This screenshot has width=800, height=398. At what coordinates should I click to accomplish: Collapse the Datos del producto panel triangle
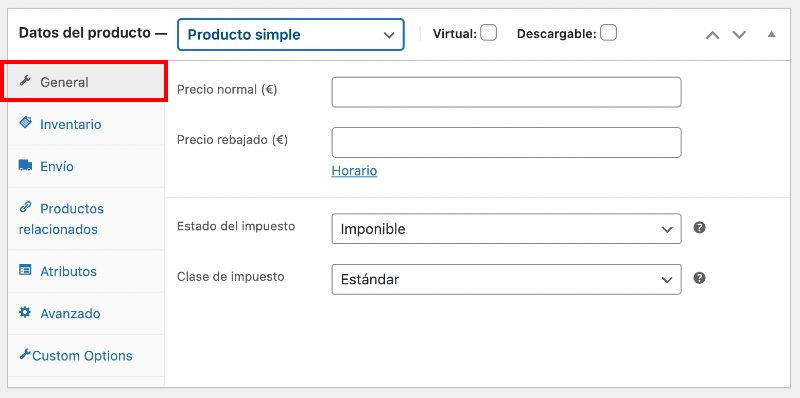[771, 35]
